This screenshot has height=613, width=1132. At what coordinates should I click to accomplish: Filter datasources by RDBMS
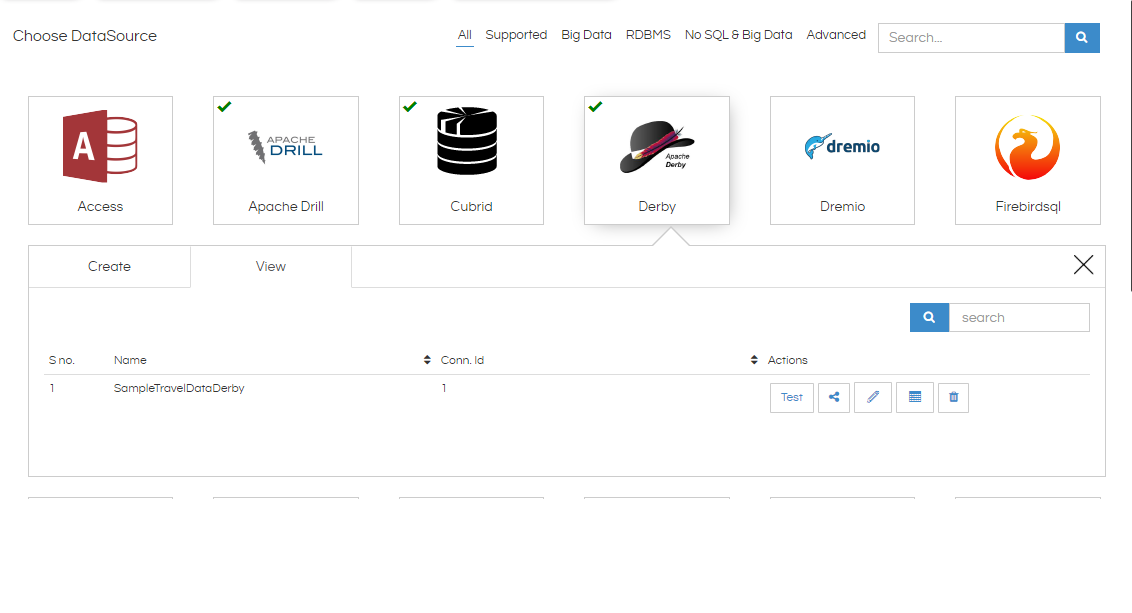(648, 35)
